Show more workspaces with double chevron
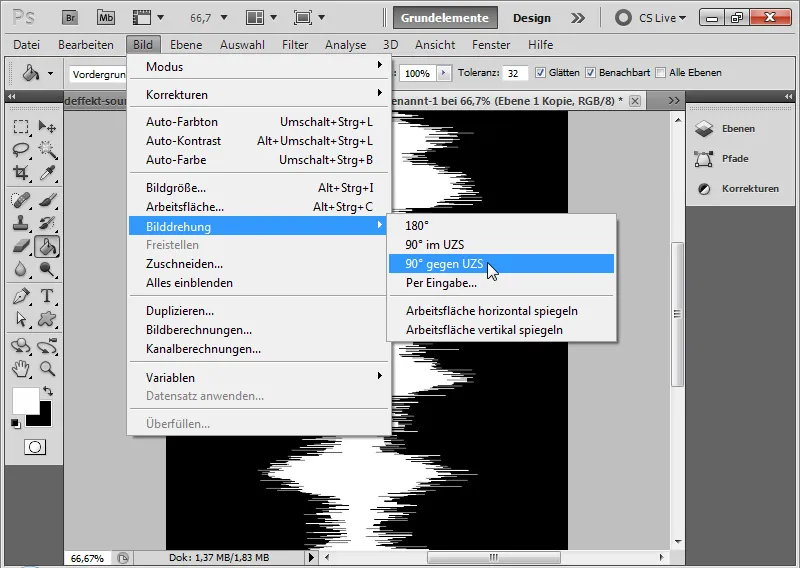Screen dimensions: 800x568 point(578,18)
